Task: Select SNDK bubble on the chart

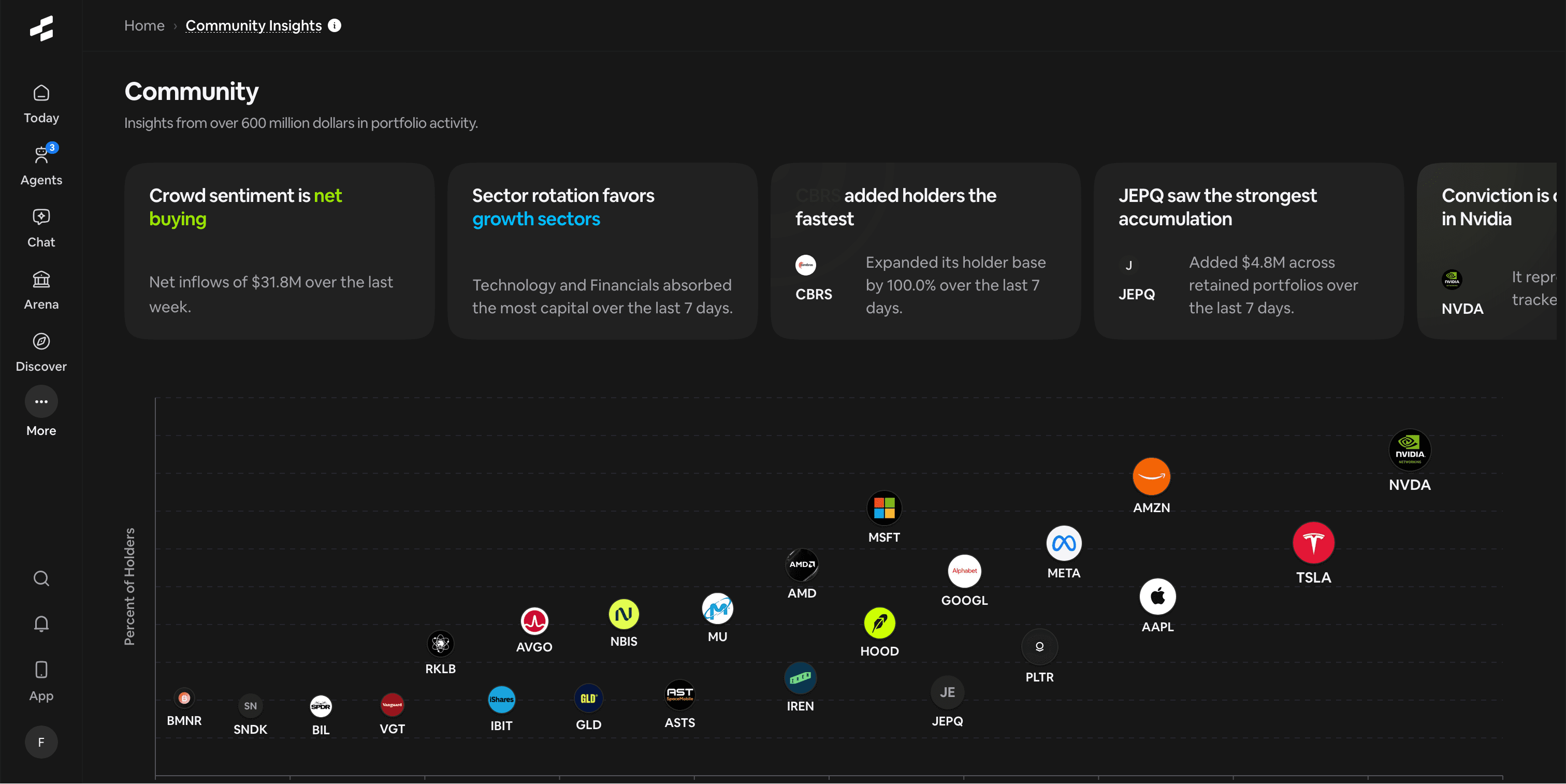Action: point(250,706)
